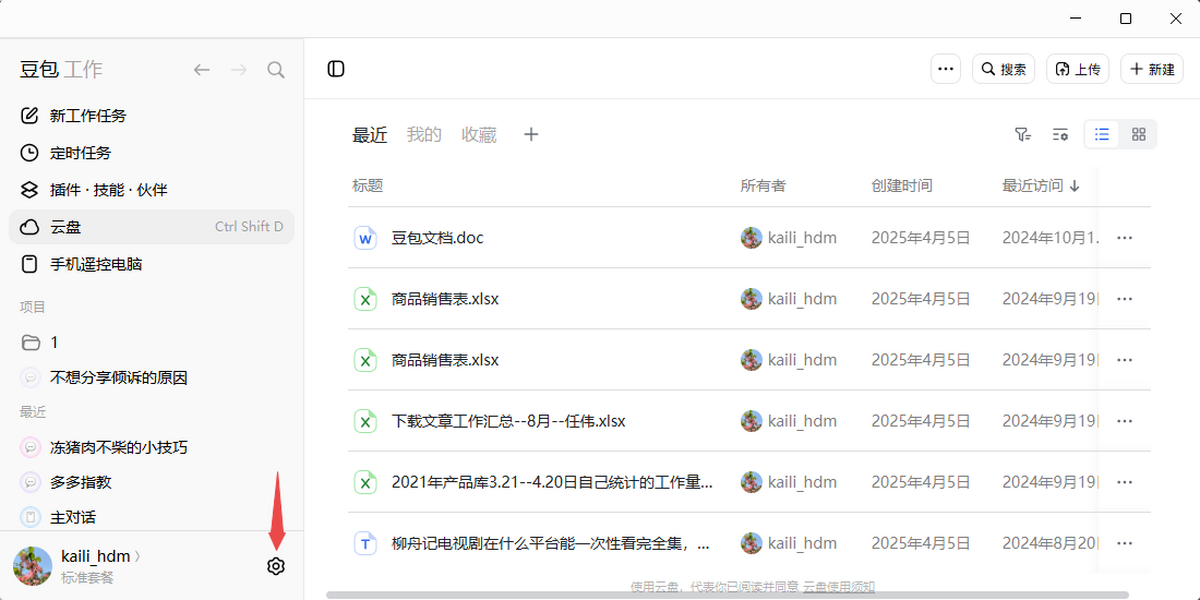Open 云盘 in the sidebar
1200x600 pixels.
click(x=152, y=227)
